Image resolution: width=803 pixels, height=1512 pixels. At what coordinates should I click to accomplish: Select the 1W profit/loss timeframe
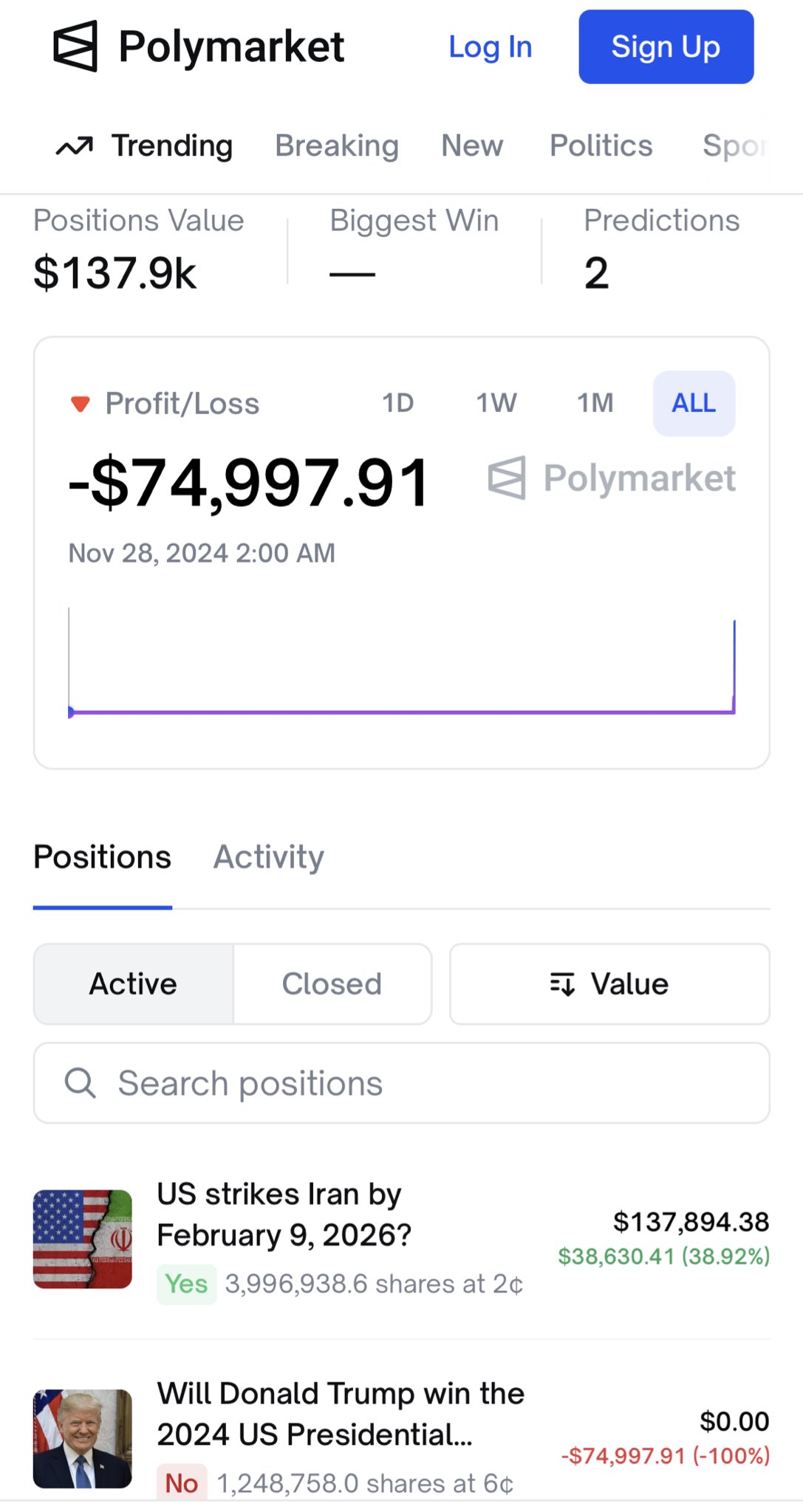[496, 403]
